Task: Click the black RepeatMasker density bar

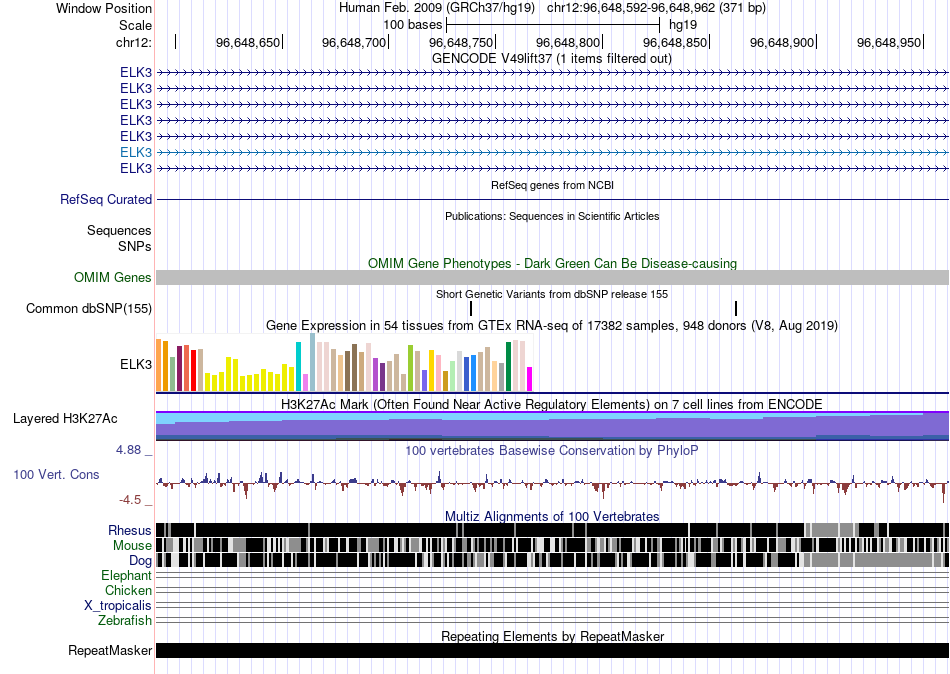Action: [x=551, y=651]
